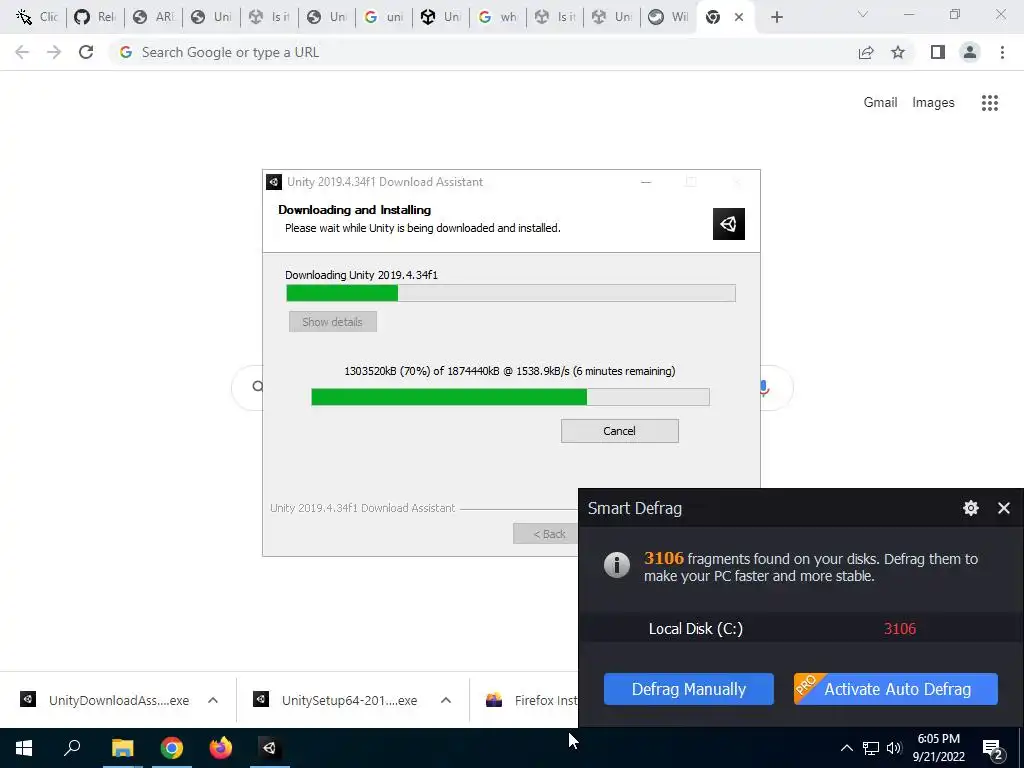This screenshot has height=768, width=1024.
Task: Close the Smart Defrag popup
Action: coord(1004,508)
